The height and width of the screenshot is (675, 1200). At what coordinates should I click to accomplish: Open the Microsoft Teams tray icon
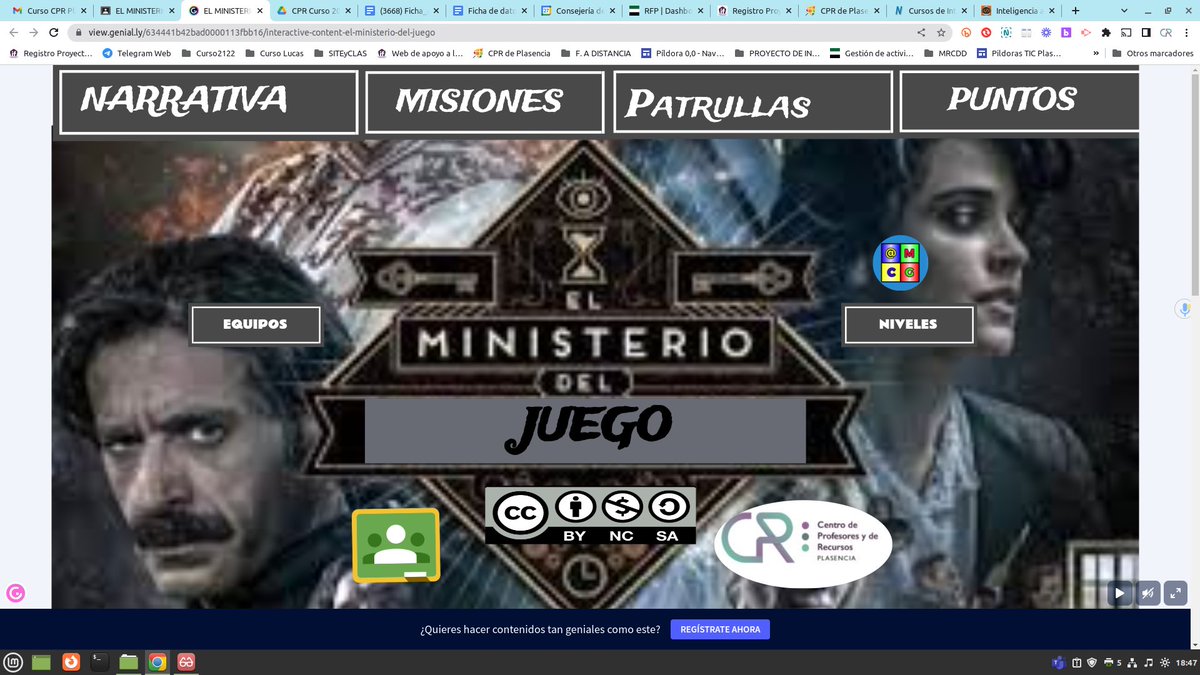1057,662
